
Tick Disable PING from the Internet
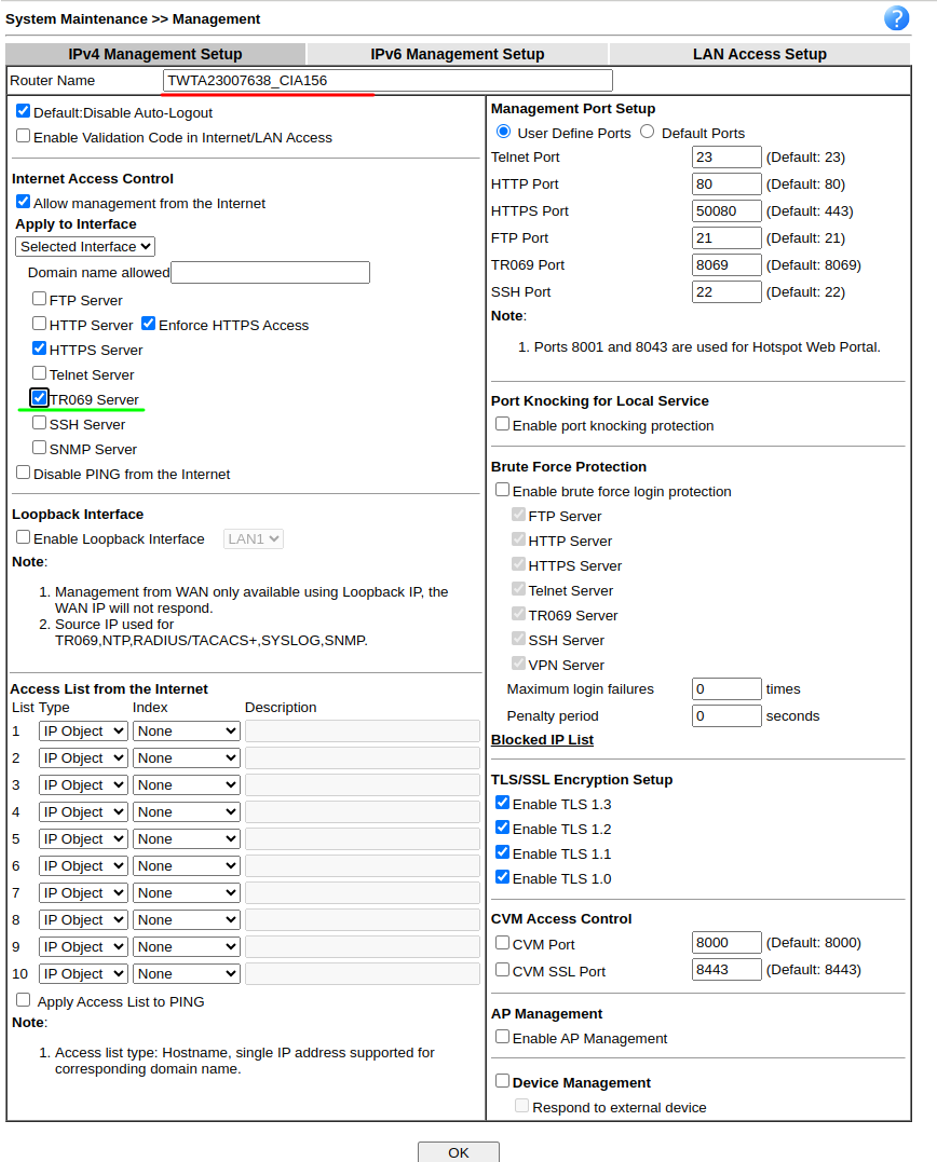(x=24, y=473)
